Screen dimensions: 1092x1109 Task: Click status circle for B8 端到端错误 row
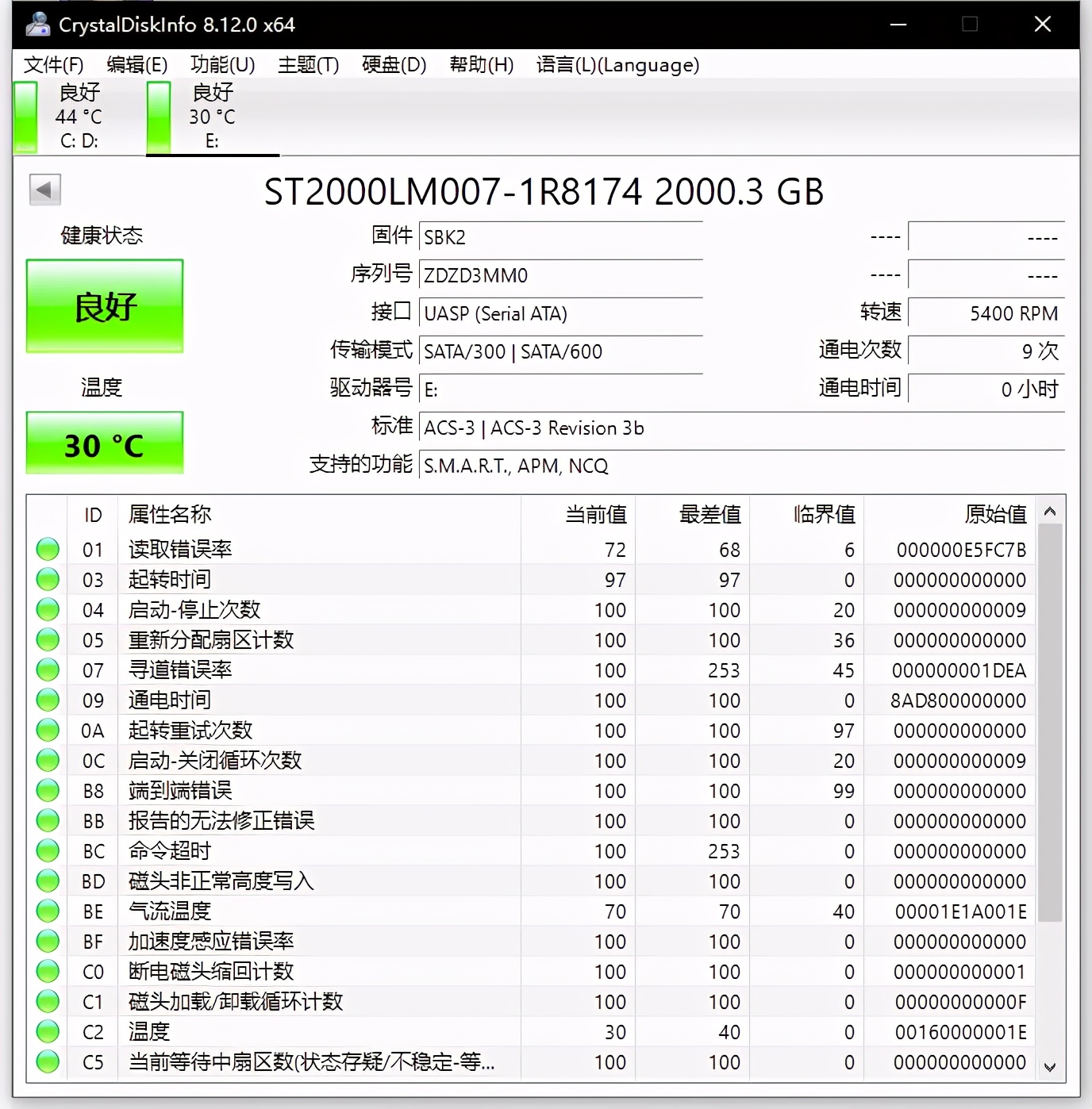[x=48, y=790]
